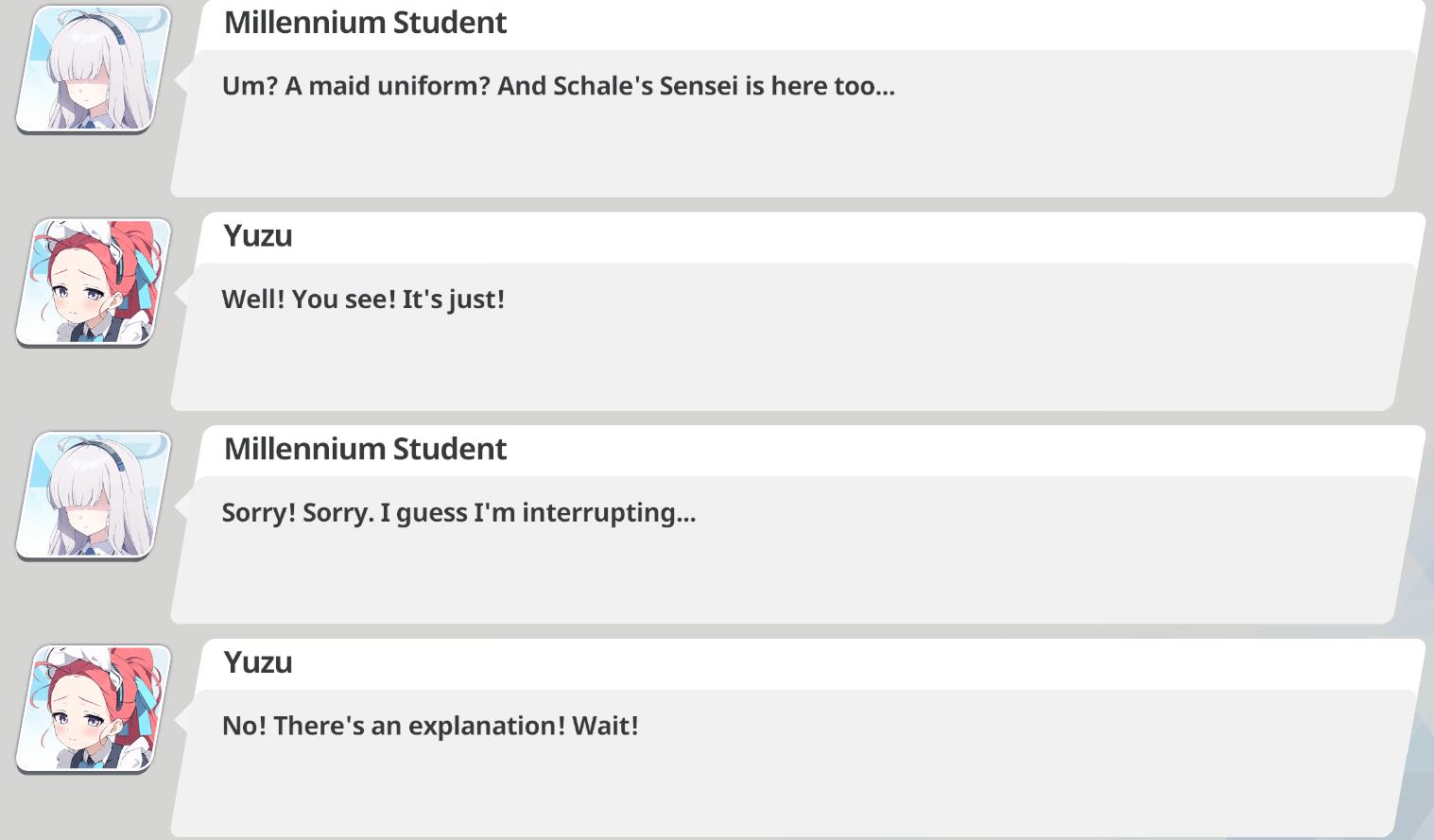Select the "Yuzu" name above "Well! You see!"
This screenshot has height=840, width=1434.
[x=258, y=236]
